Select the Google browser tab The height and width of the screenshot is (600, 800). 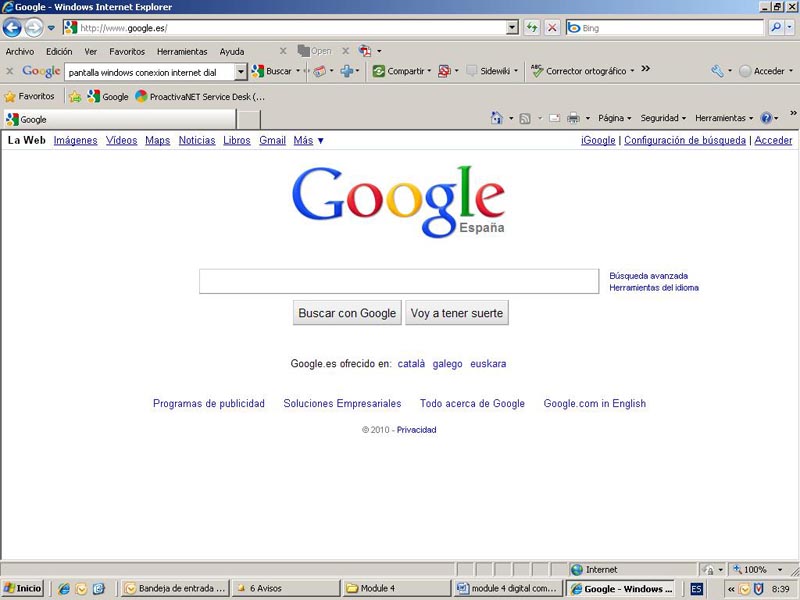click(x=120, y=119)
